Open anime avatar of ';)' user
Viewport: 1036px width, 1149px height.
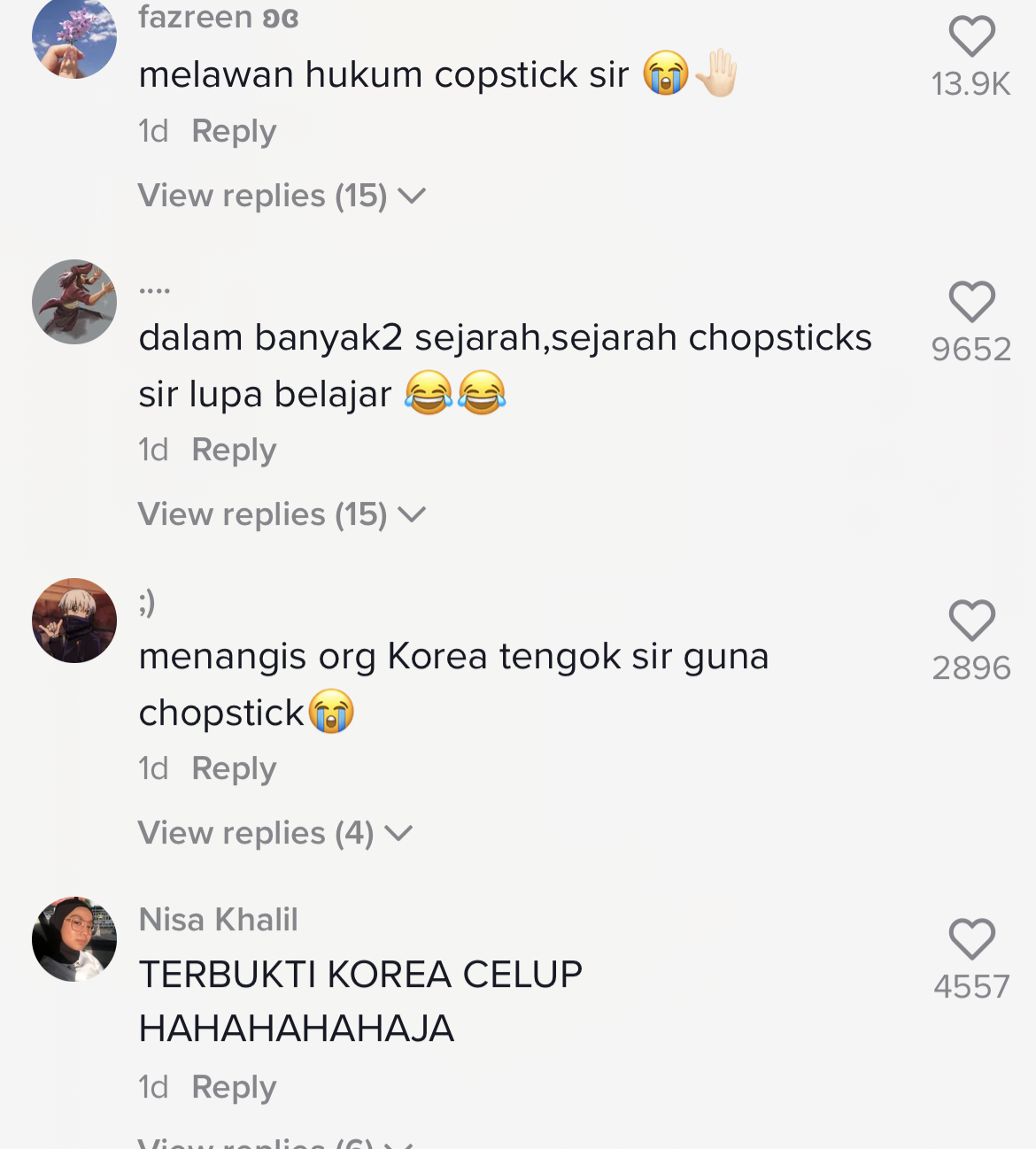tap(74, 621)
